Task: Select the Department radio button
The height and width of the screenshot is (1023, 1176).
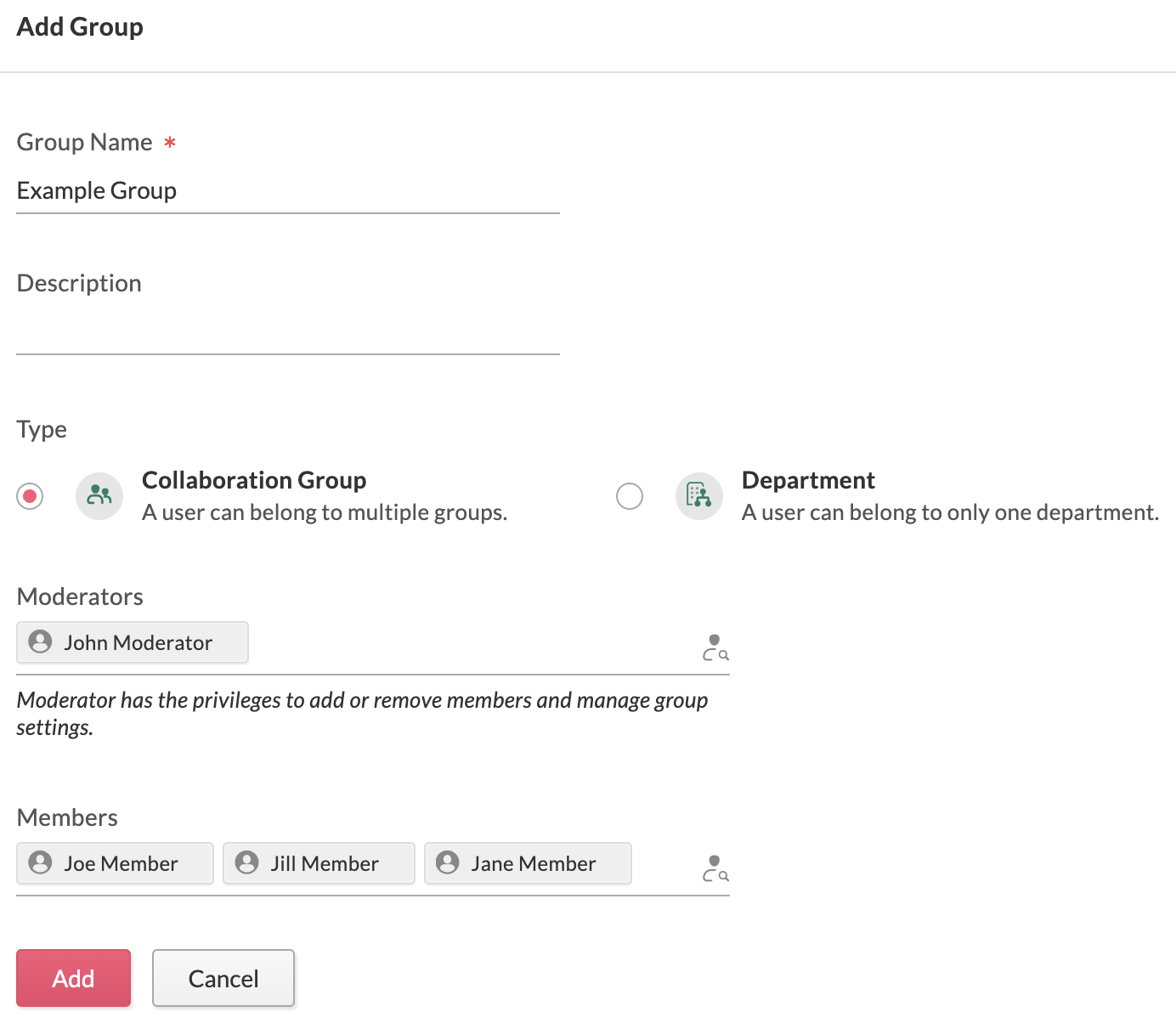Action: coord(630,496)
